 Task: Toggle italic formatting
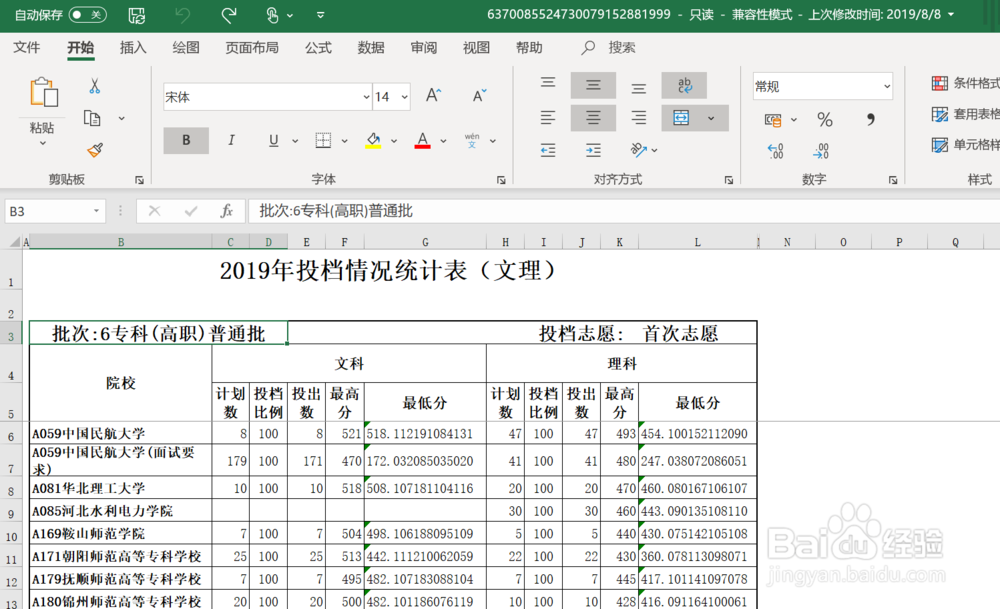(231, 140)
